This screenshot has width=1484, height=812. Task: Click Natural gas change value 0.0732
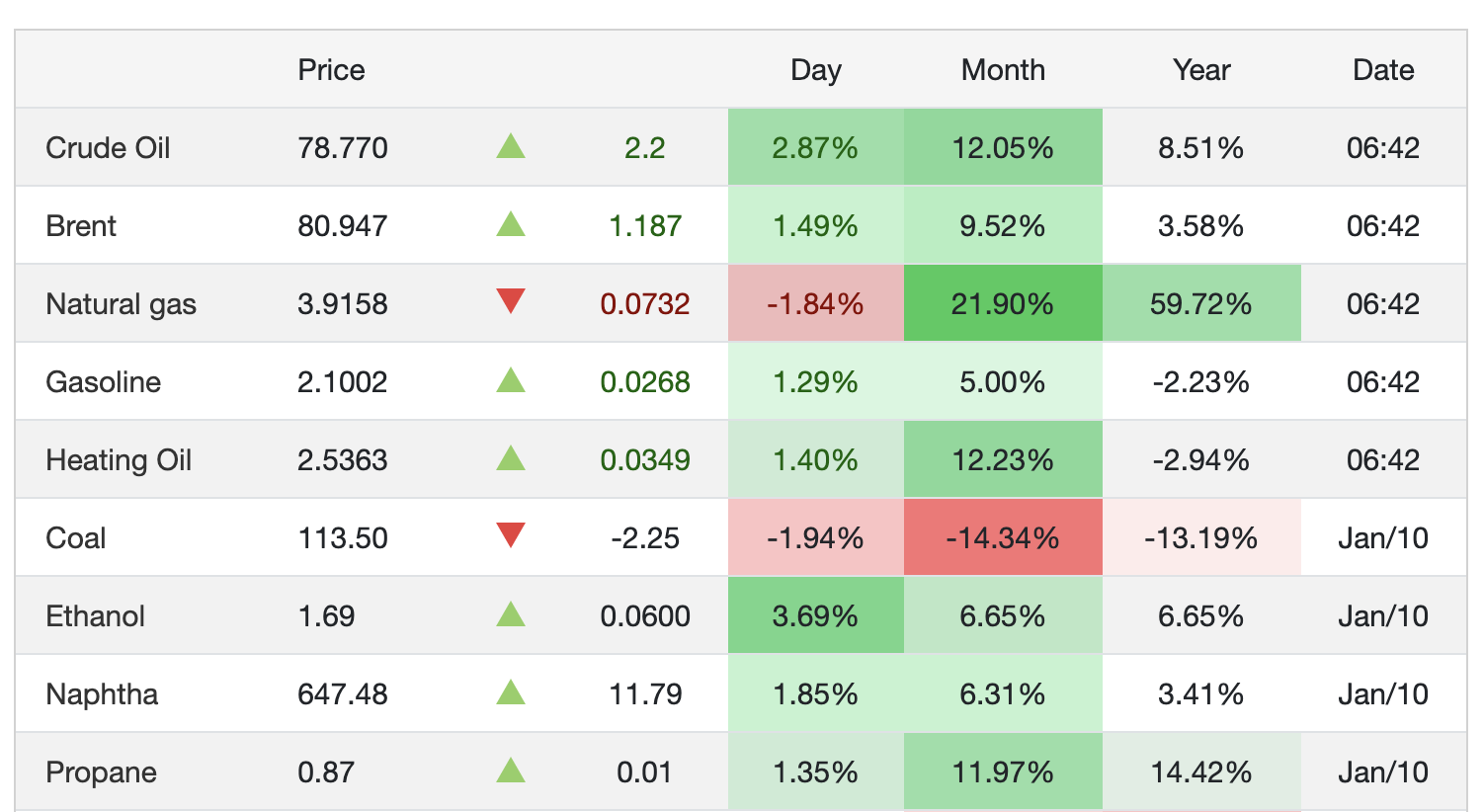coord(645,304)
